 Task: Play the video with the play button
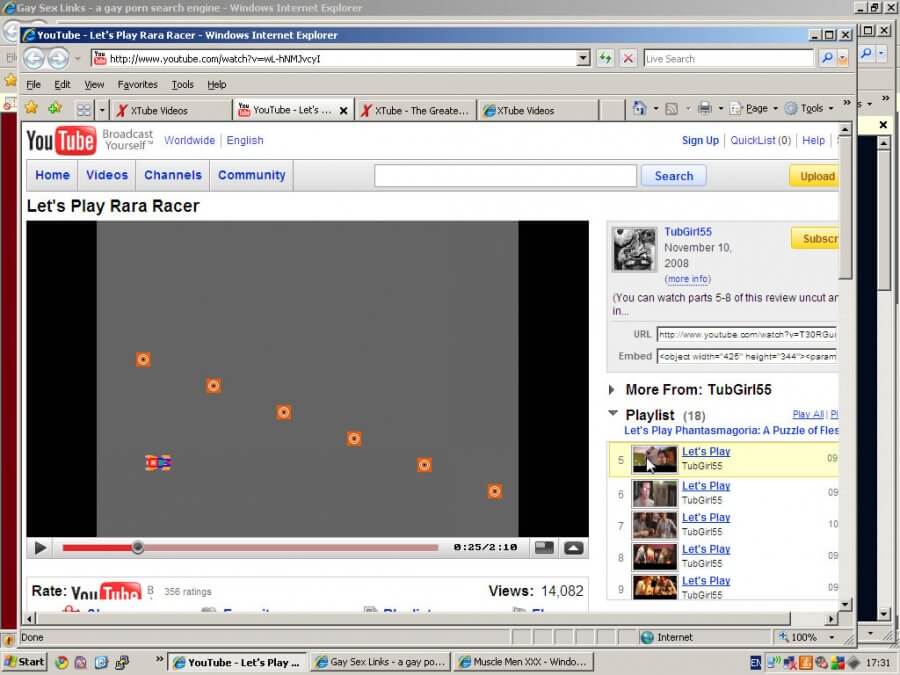(x=40, y=548)
